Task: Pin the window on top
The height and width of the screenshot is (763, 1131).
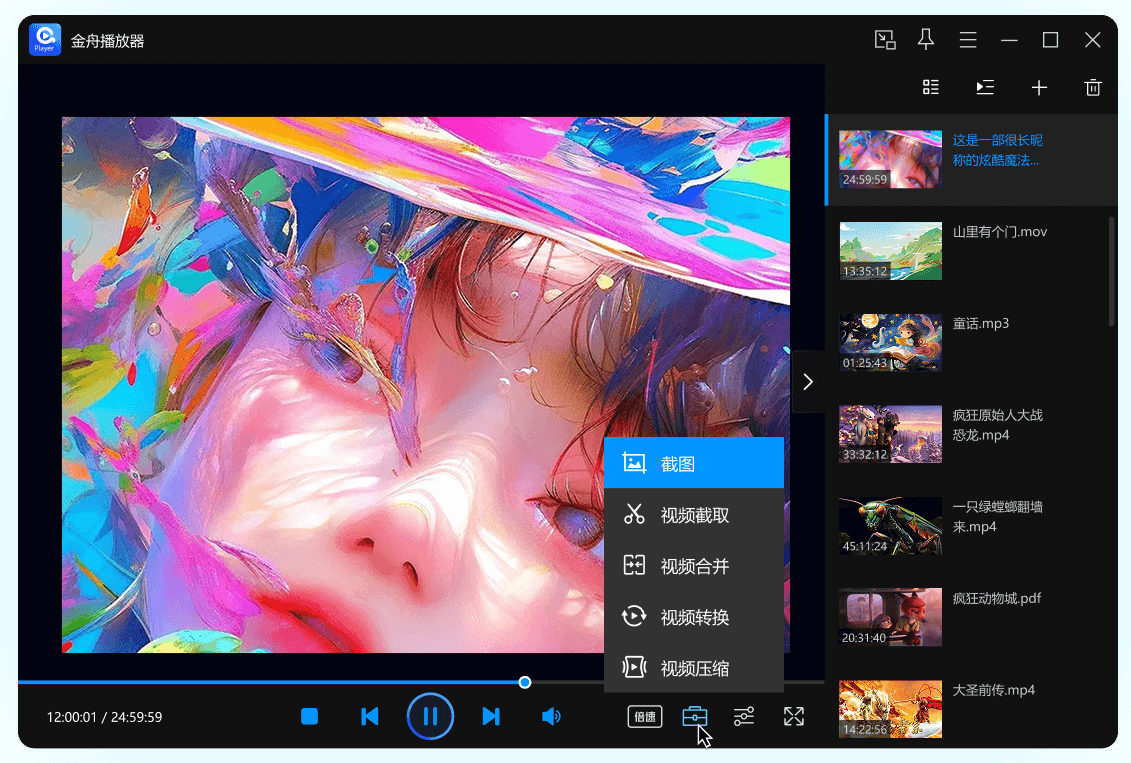Action: (926, 40)
